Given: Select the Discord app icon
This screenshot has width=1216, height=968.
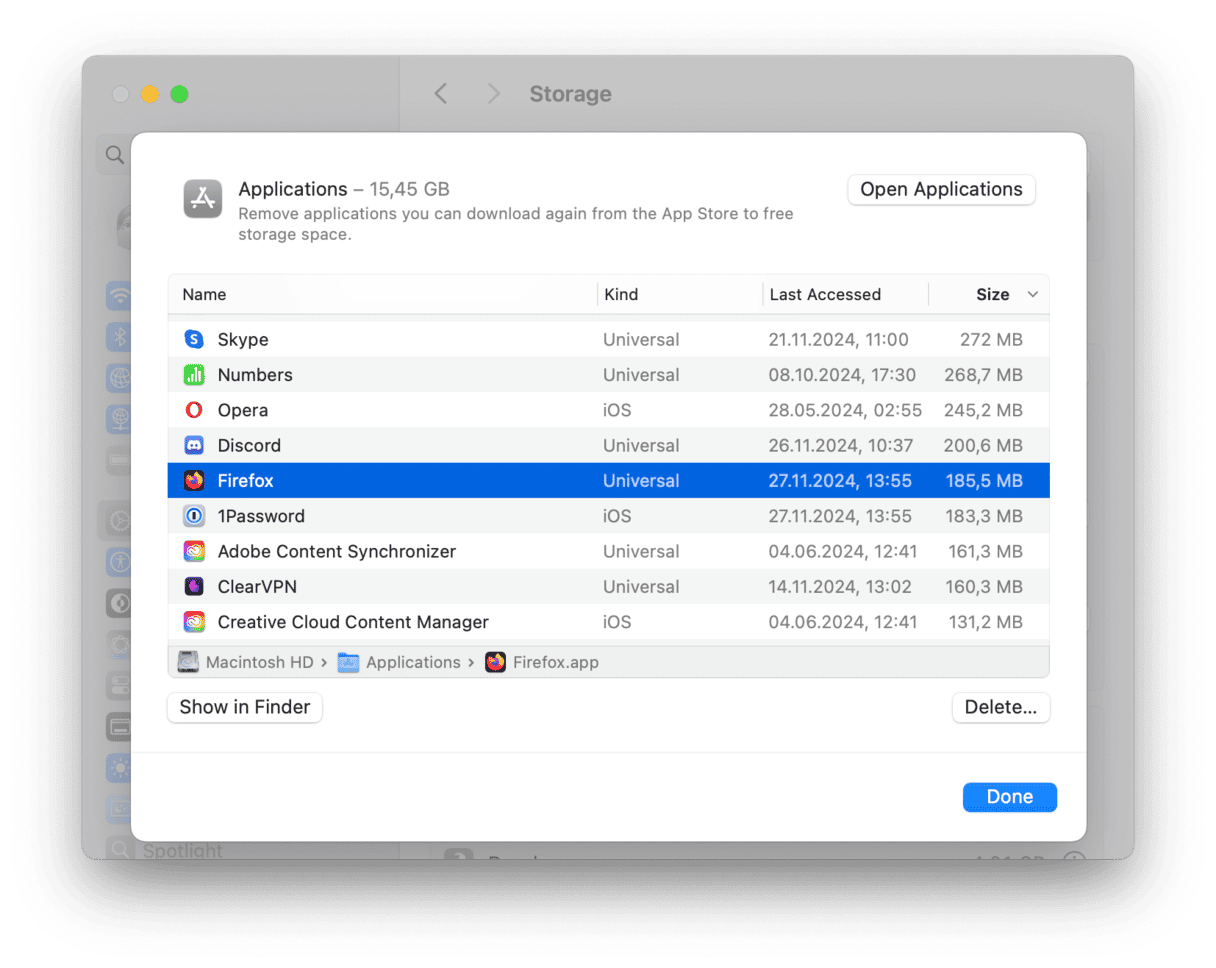Looking at the screenshot, I should coord(194,446).
